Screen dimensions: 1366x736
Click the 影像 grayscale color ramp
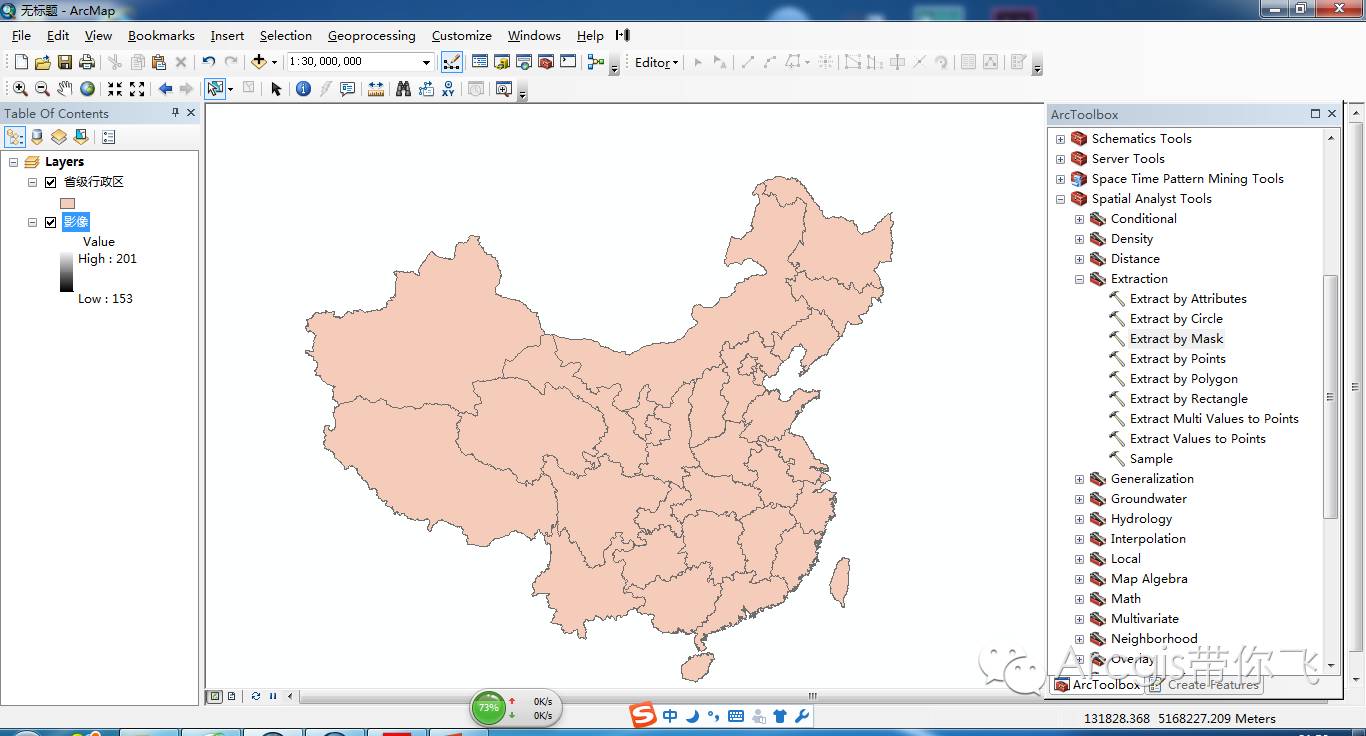click(x=66, y=272)
